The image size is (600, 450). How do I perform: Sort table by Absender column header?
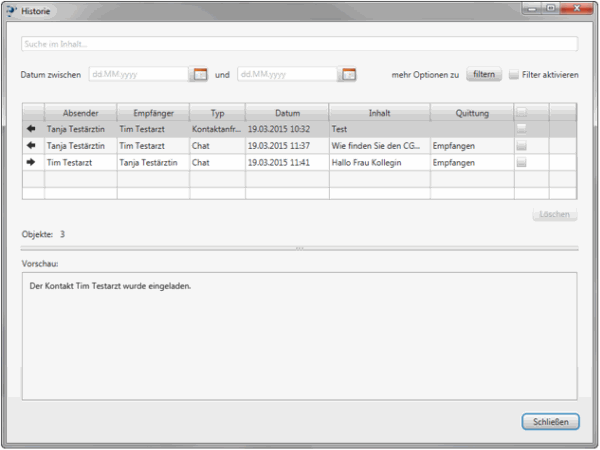coord(80,112)
